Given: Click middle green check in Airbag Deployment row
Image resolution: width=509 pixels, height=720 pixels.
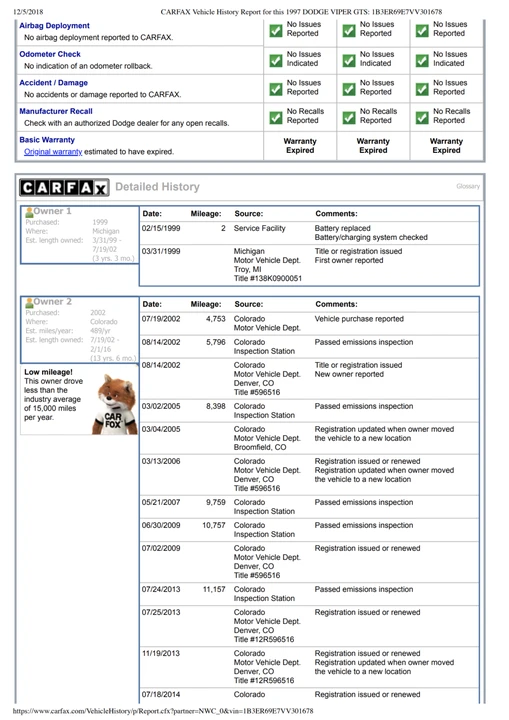Looking at the screenshot, I should [349, 31].
